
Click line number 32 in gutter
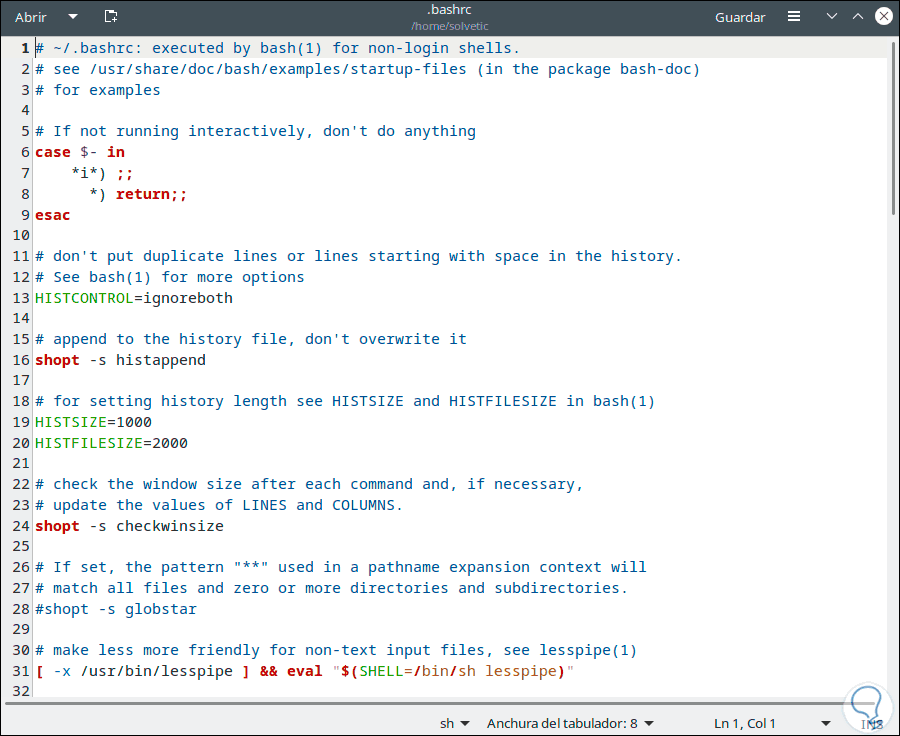[x=21, y=691]
